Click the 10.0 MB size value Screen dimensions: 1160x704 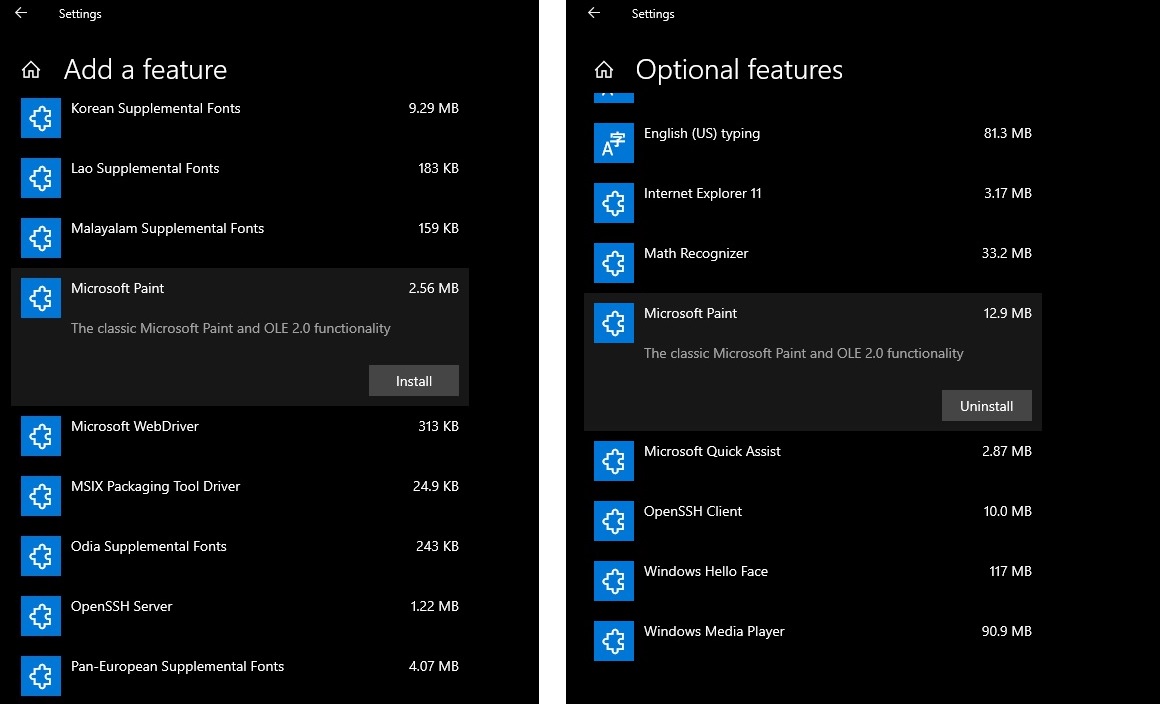1007,511
